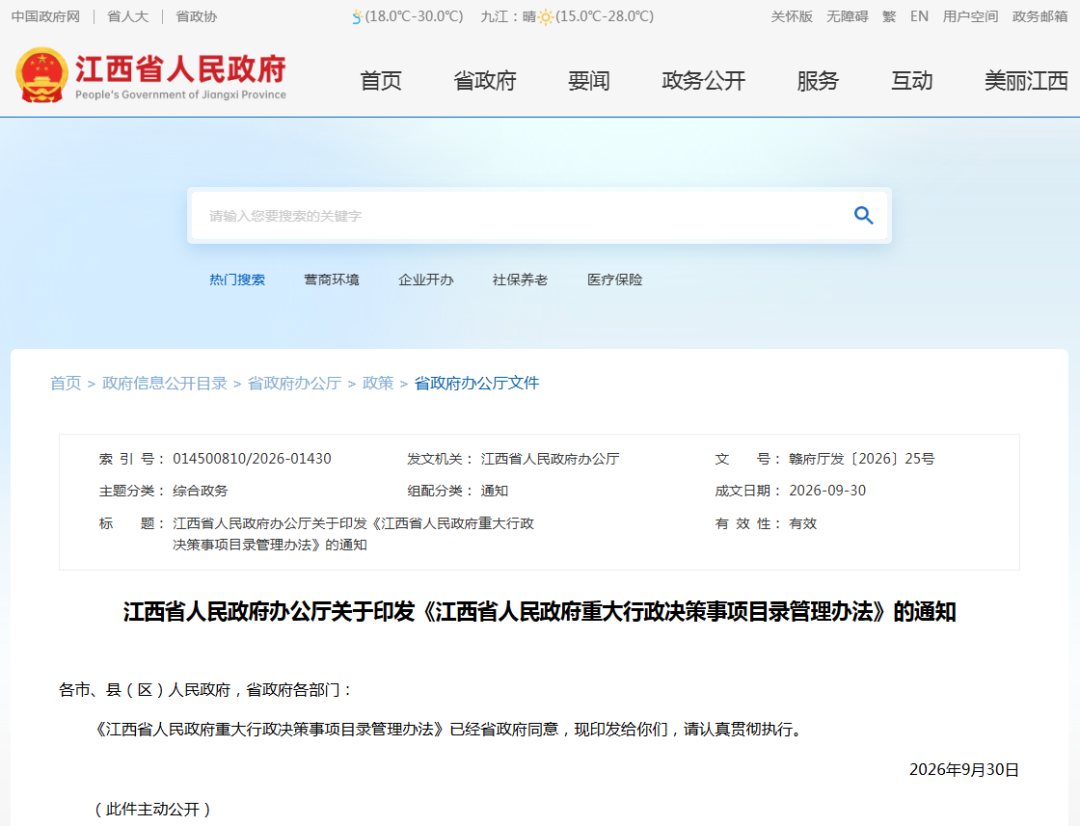Screen dimensions: 1080x826
Task: Click the 江西省人民政府 site title text
Action: coord(180,69)
